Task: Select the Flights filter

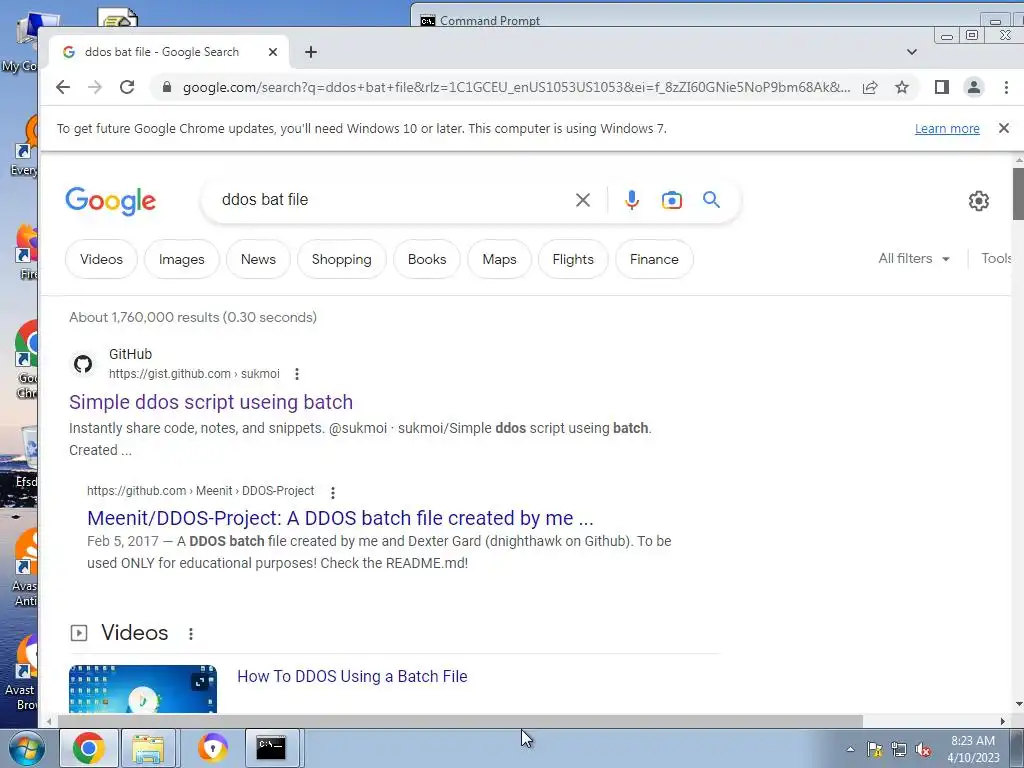Action: (573, 259)
